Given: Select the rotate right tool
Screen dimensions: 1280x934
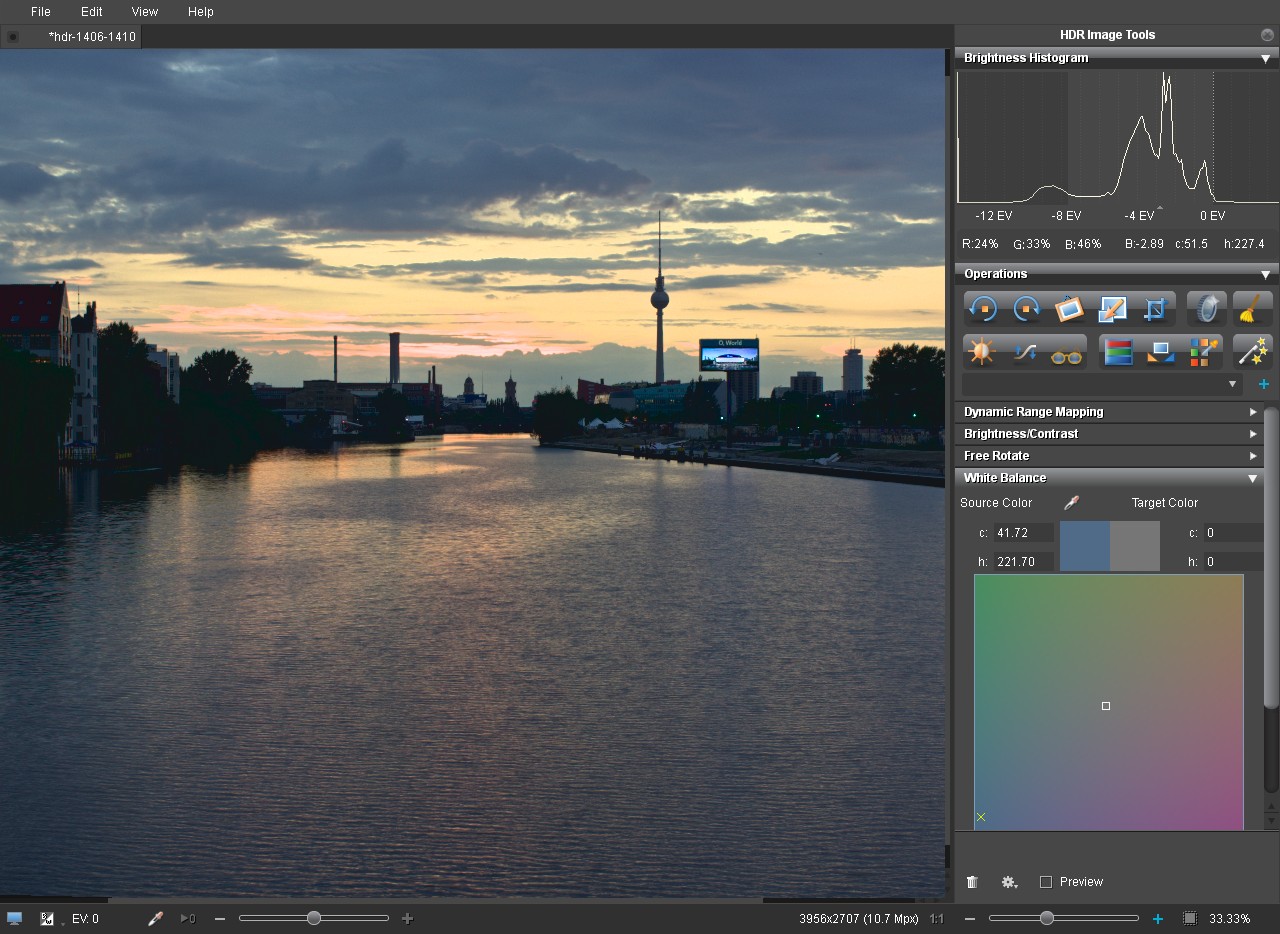Looking at the screenshot, I should tap(1025, 308).
